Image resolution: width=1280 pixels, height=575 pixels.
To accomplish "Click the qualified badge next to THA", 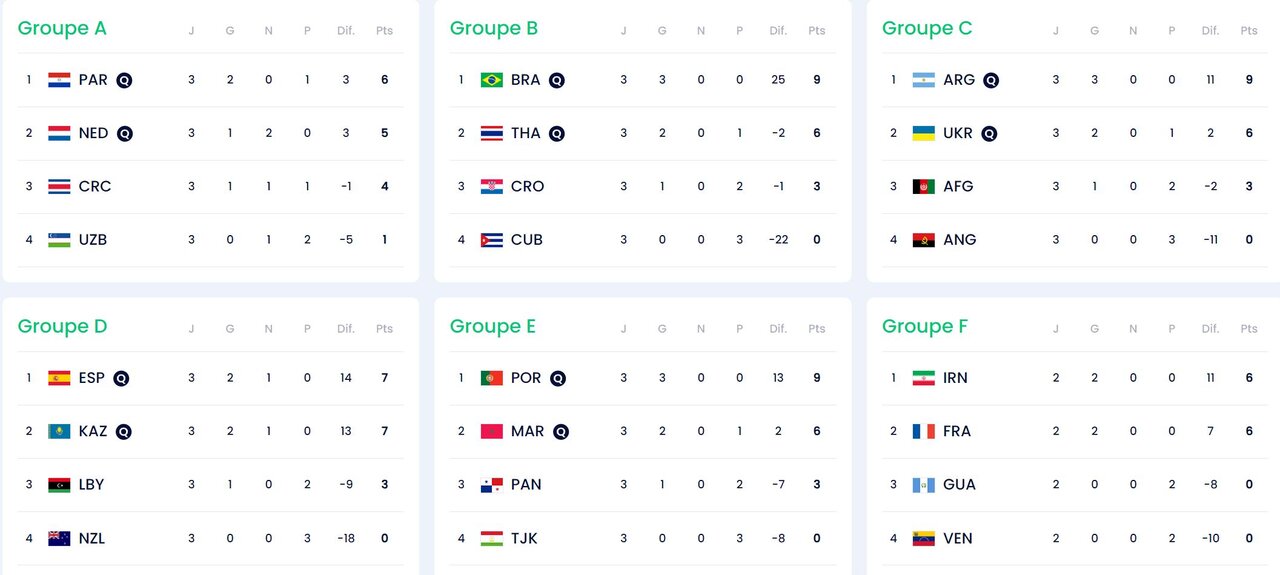I will (x=557, y=133).
